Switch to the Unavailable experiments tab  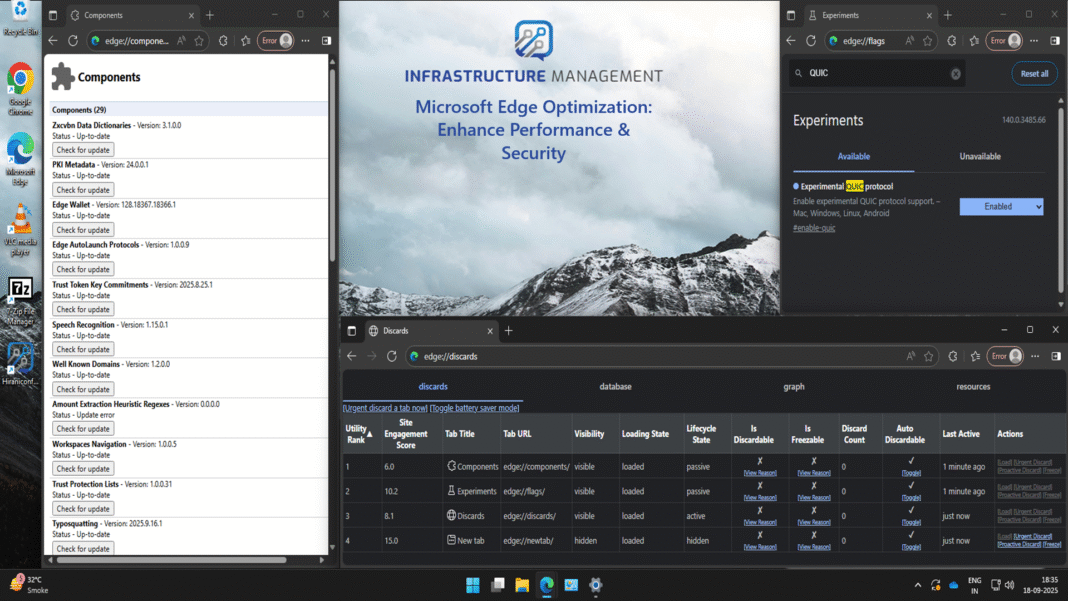click(x=980, y=156)
